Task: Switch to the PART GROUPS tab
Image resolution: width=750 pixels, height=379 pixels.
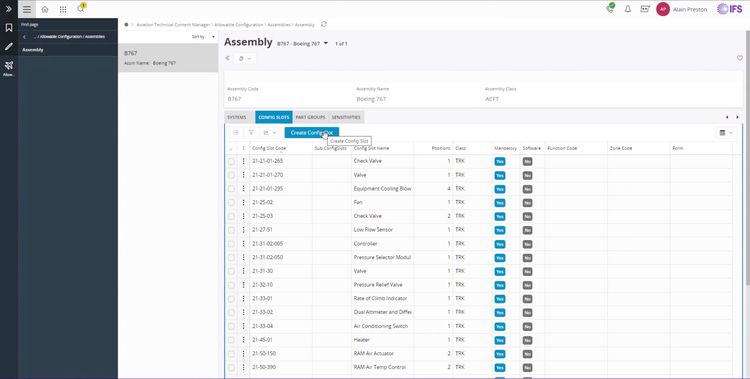Action: (x=310, y=117)
